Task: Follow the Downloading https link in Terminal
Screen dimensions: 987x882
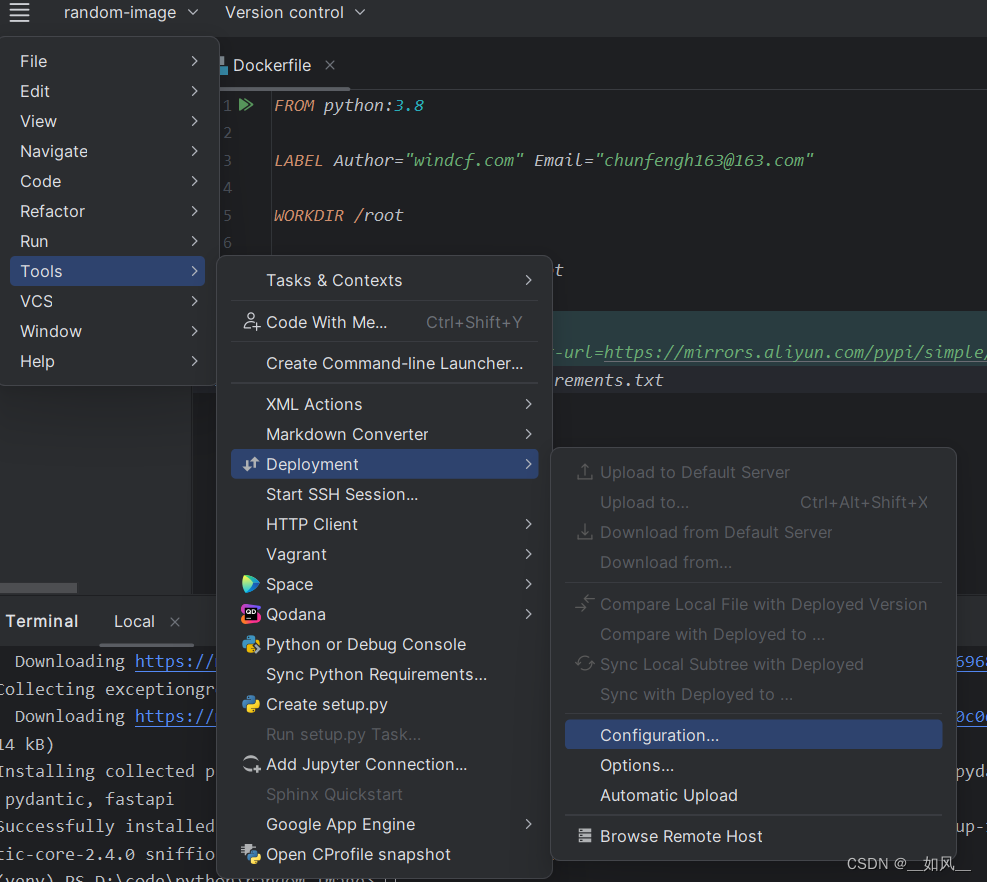Action: pyautogui.click(x=176, y=661)
